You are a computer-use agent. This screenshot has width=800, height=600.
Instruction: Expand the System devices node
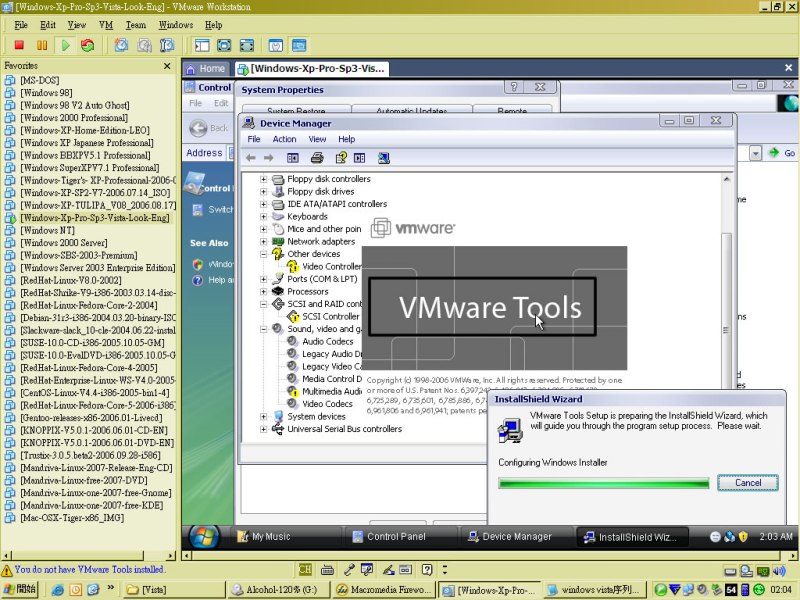pos(263,417)
